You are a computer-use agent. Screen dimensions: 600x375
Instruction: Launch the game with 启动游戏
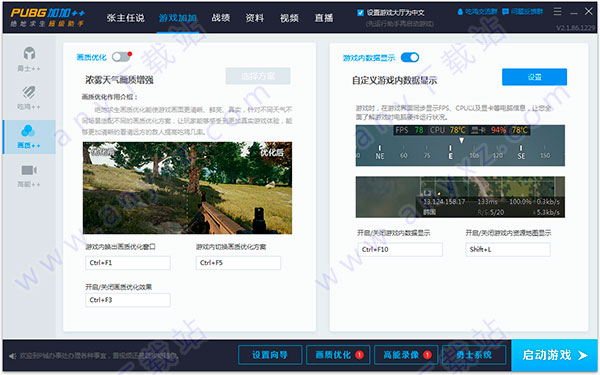(554, 355)
